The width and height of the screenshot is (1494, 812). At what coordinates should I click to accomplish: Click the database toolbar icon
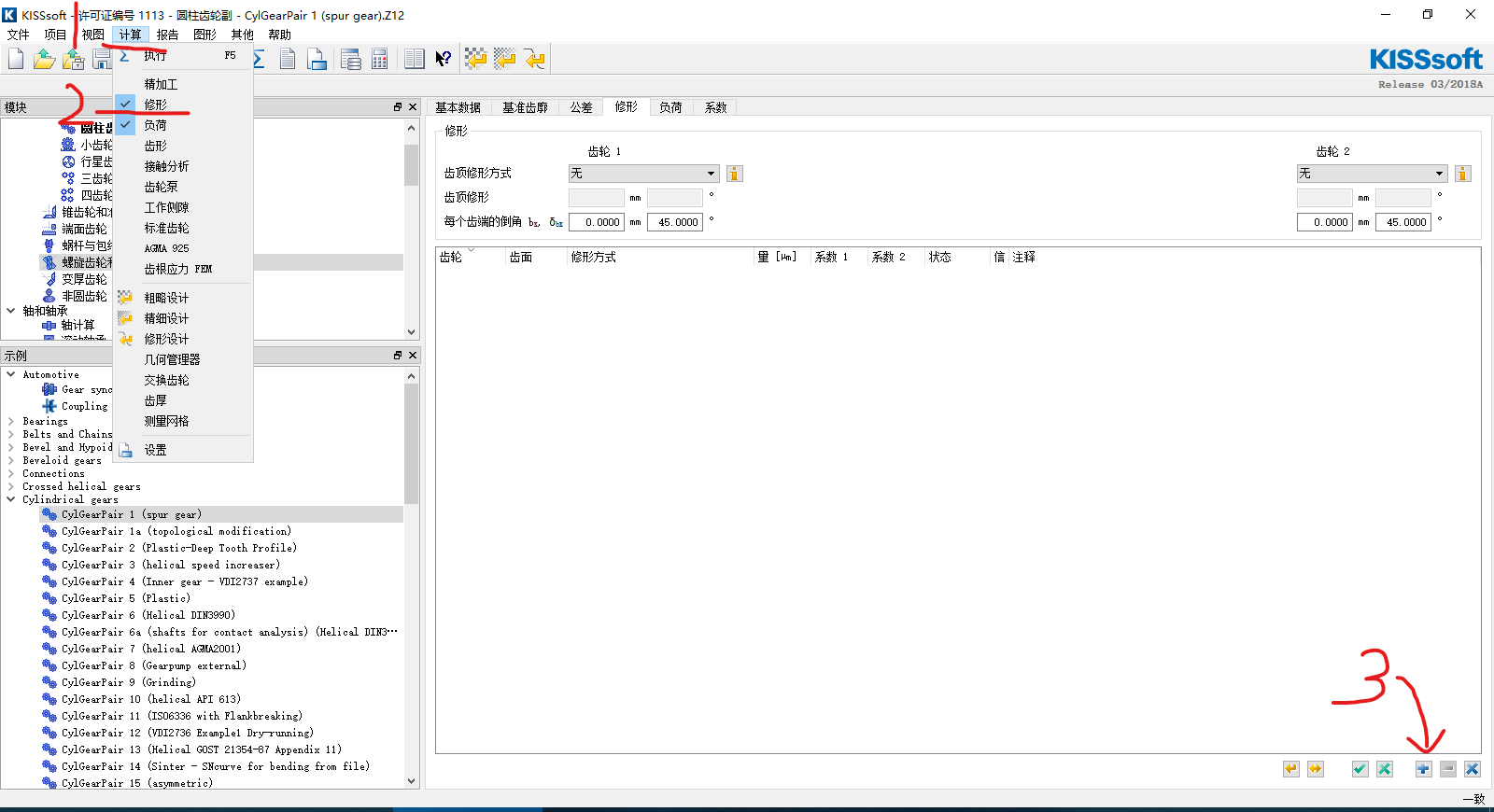point(351,59)
